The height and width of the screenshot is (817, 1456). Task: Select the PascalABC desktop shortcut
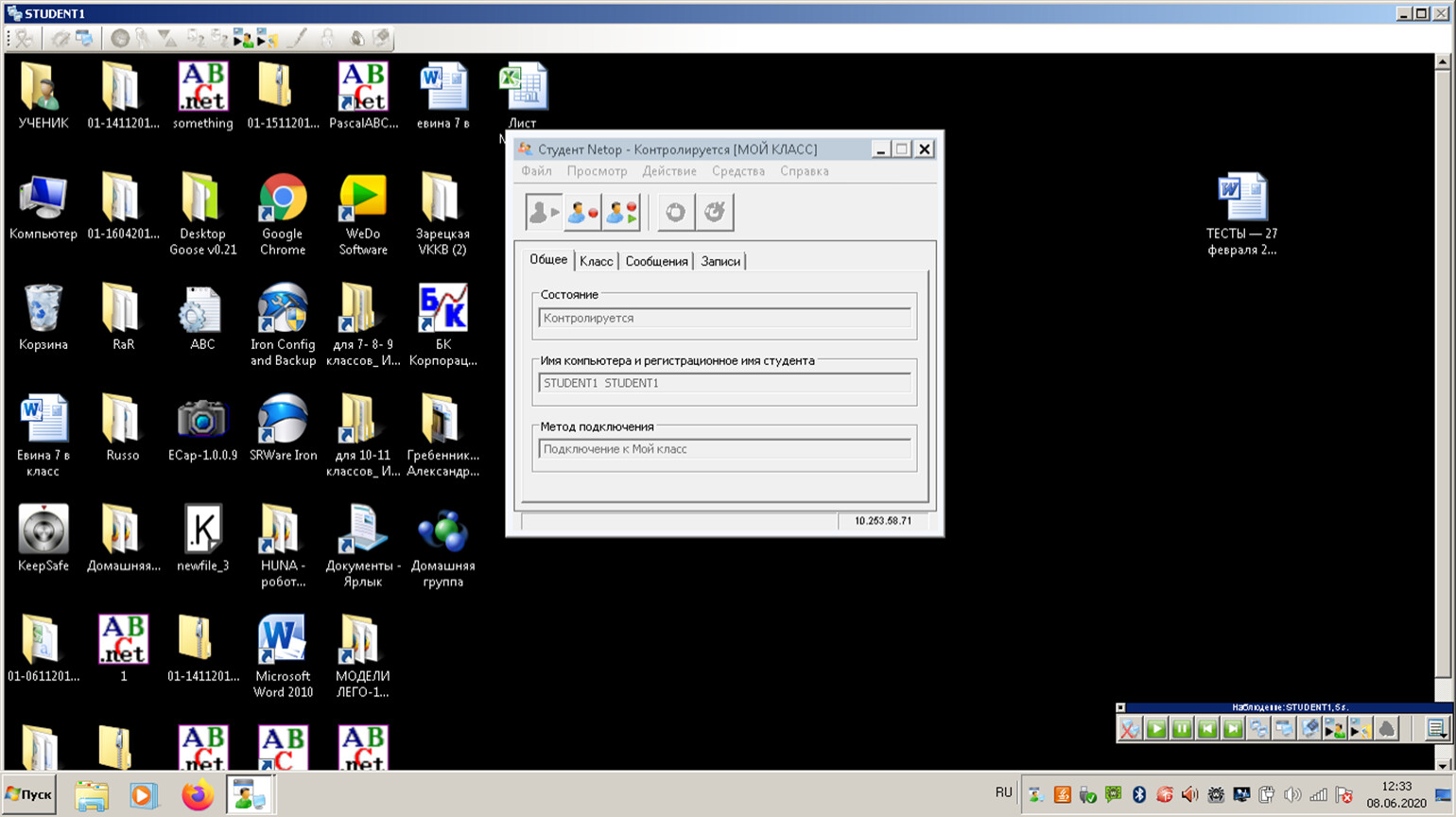(x=363, y=96)
